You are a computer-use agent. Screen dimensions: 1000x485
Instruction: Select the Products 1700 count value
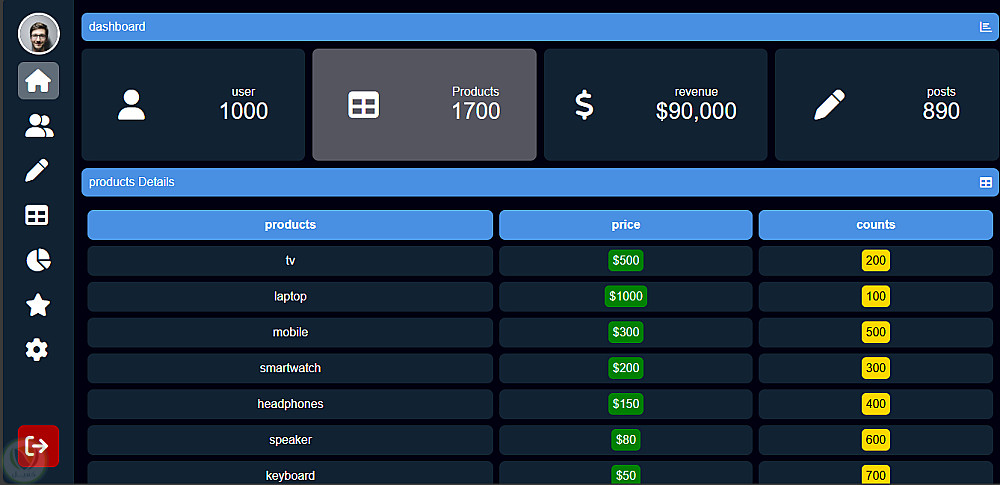[x=476, y=111]
